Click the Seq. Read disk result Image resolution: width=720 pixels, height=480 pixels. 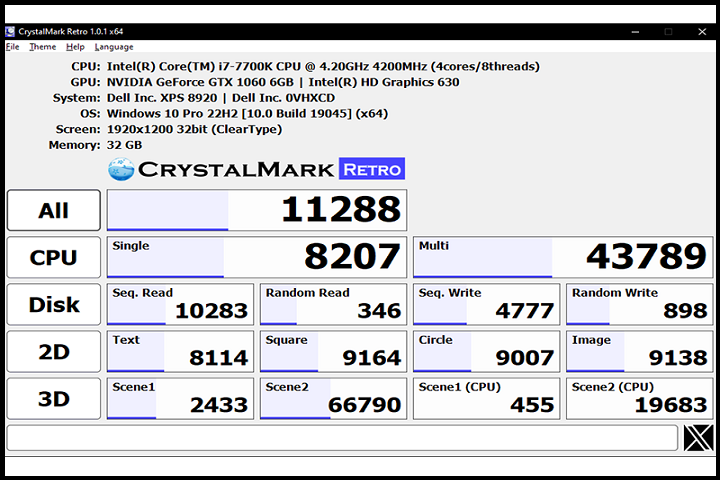[x=180, y=305]
